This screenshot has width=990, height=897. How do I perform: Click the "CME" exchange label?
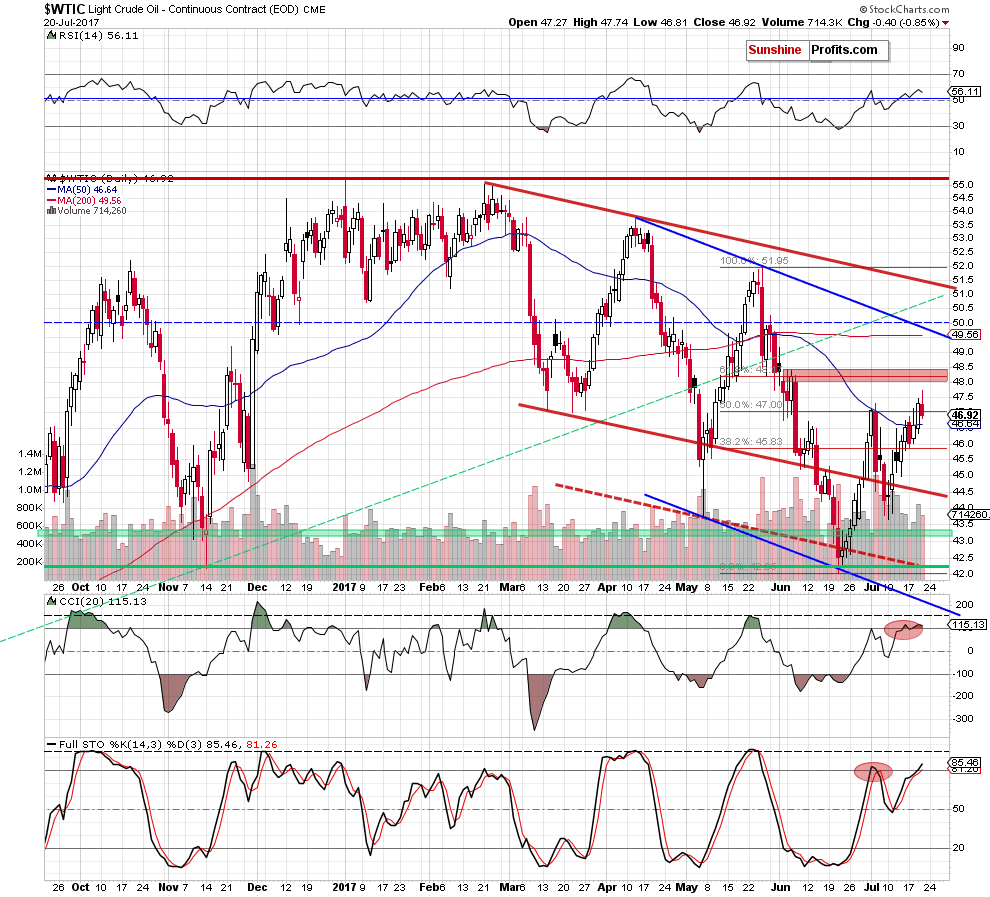[314, 9]
